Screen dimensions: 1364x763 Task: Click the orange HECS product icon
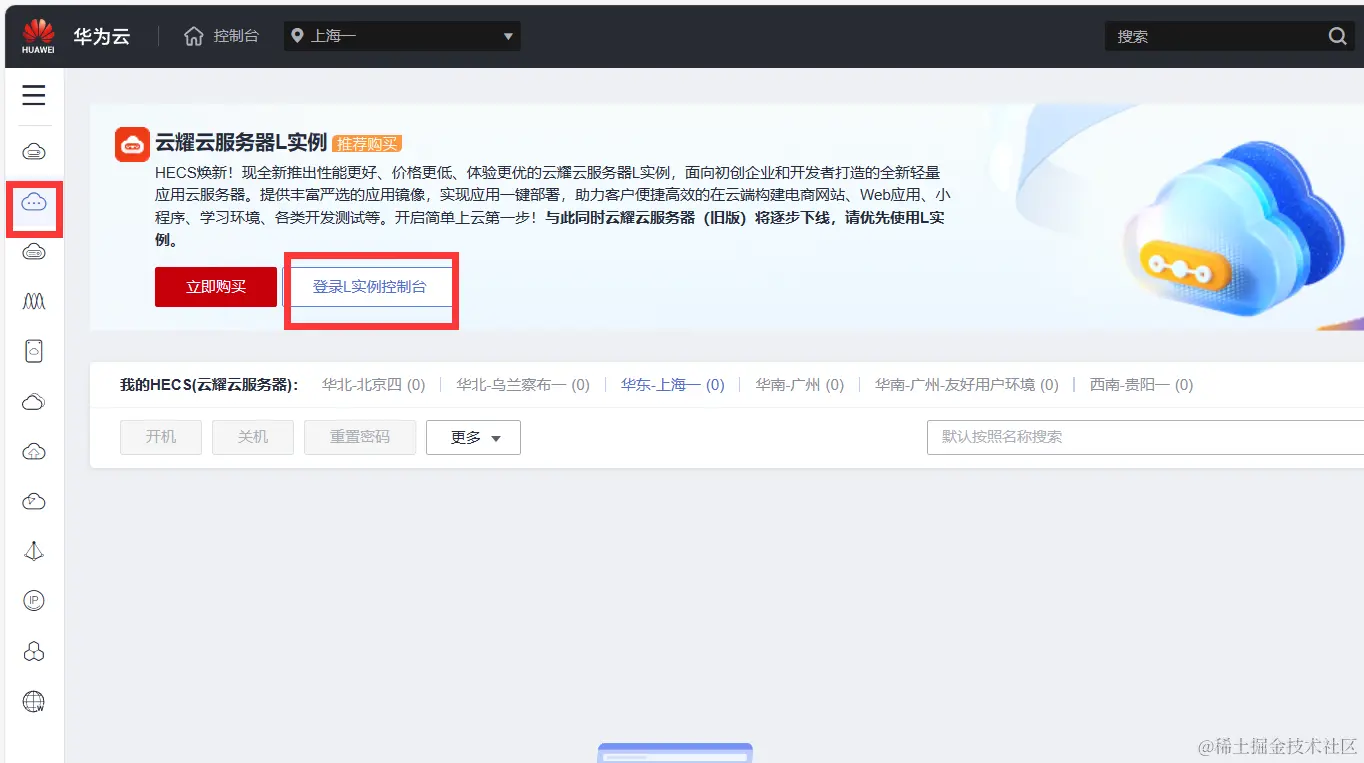tap(132, 145)
